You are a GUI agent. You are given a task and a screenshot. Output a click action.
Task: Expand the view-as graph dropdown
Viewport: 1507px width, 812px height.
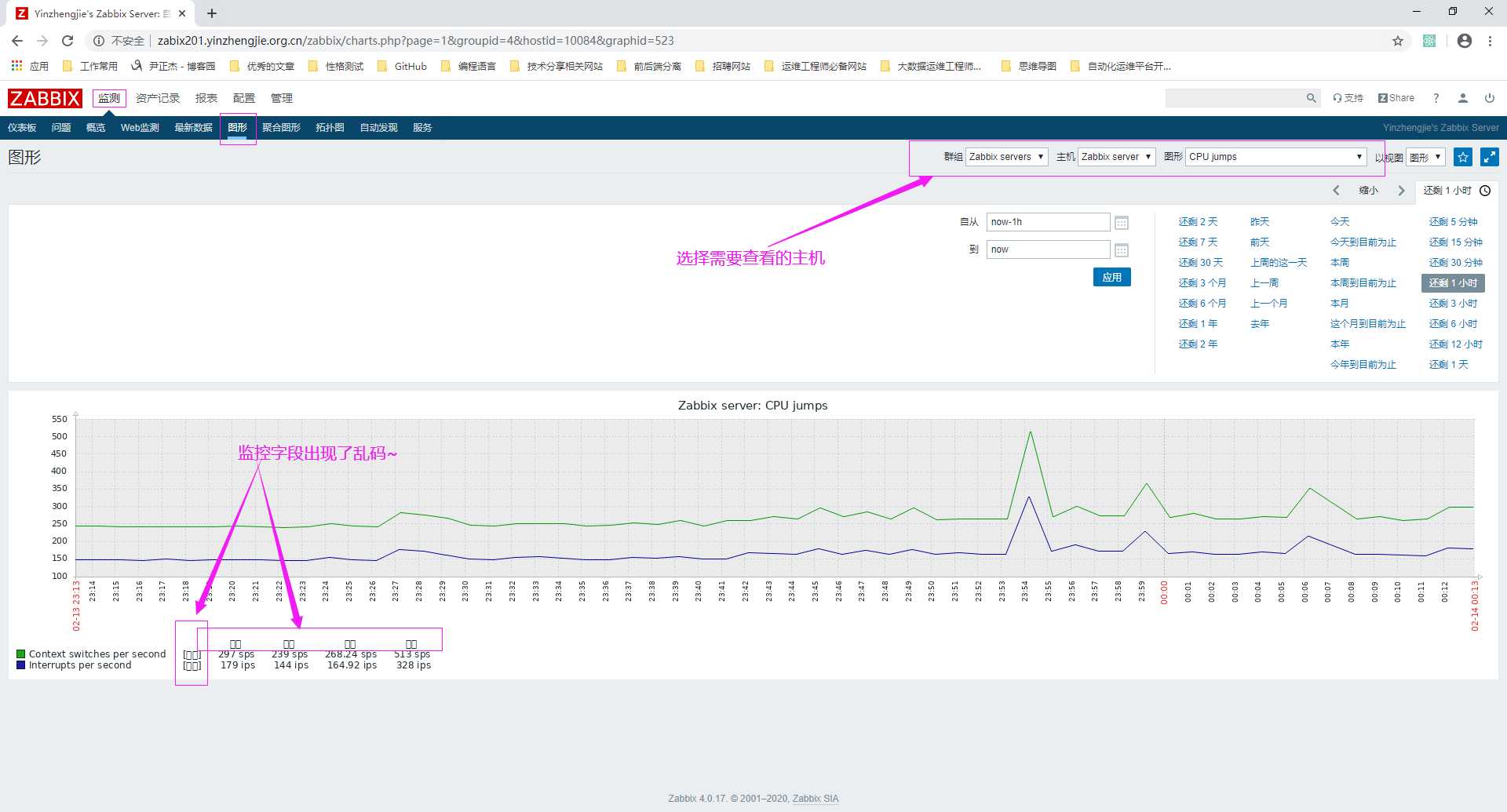(1425, 157)
